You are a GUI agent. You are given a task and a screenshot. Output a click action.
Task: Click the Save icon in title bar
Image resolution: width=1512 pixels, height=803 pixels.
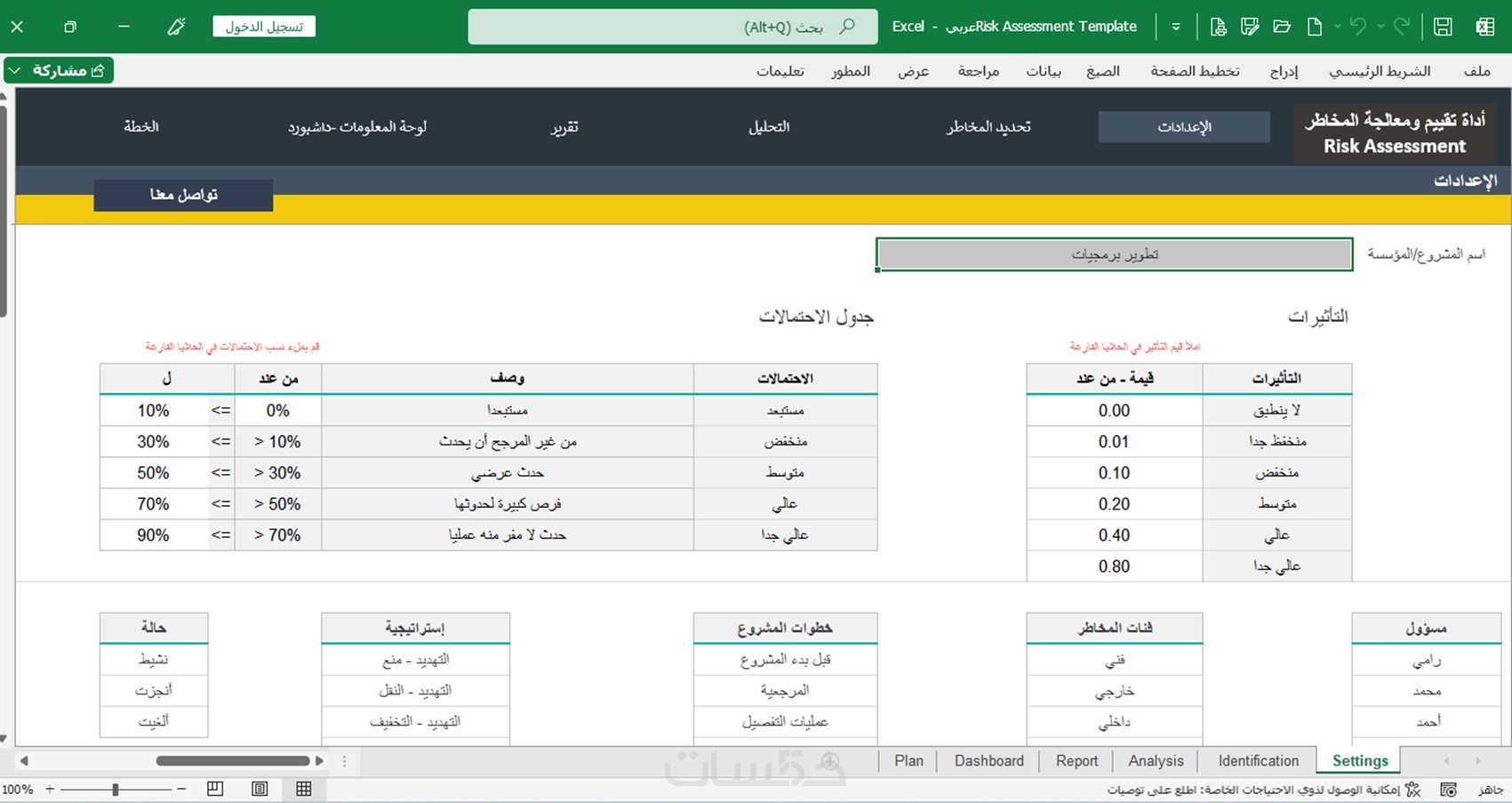coord(1443,27)
